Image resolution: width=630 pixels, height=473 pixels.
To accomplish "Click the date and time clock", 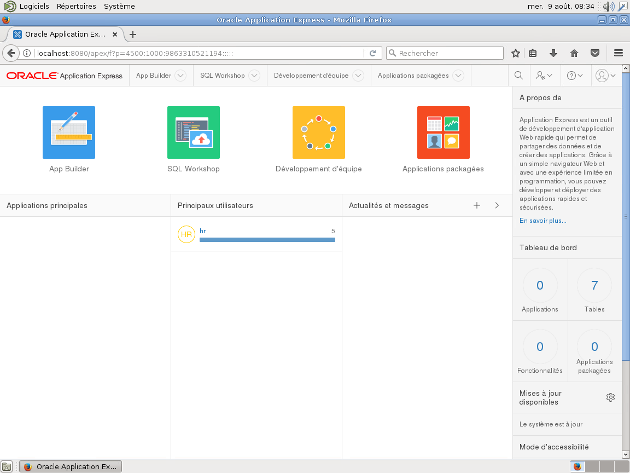I will pos(561,6).
